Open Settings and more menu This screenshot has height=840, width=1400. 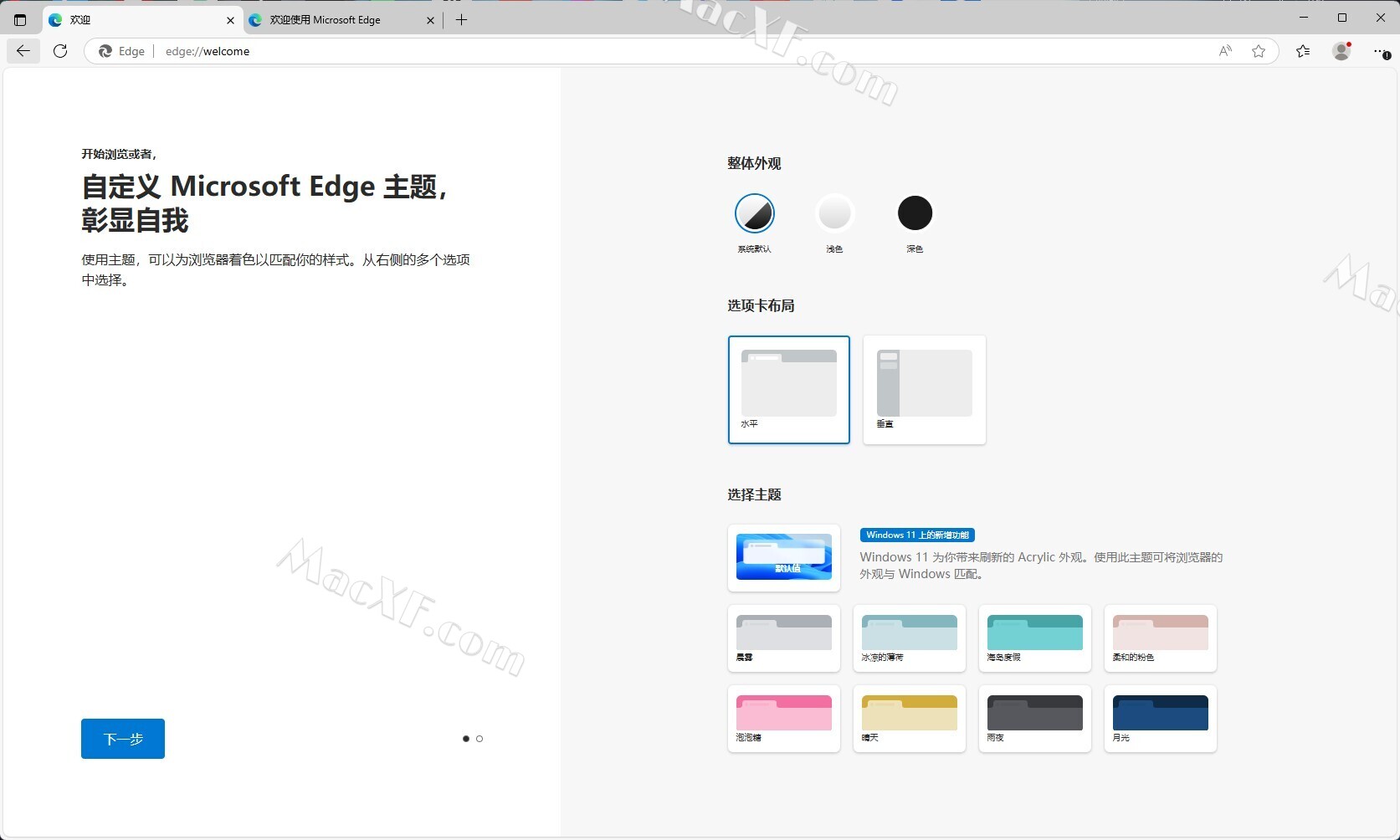1382,52
